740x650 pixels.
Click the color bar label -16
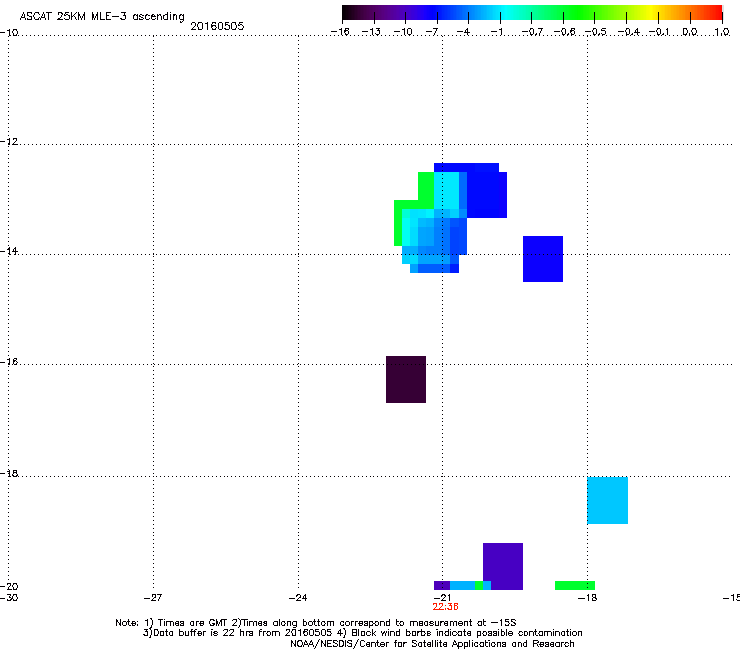340,32
